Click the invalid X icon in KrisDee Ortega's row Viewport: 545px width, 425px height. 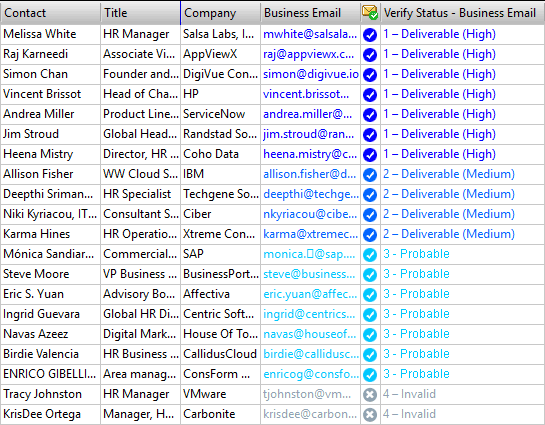pyautogui.click(x=370, y=415)
